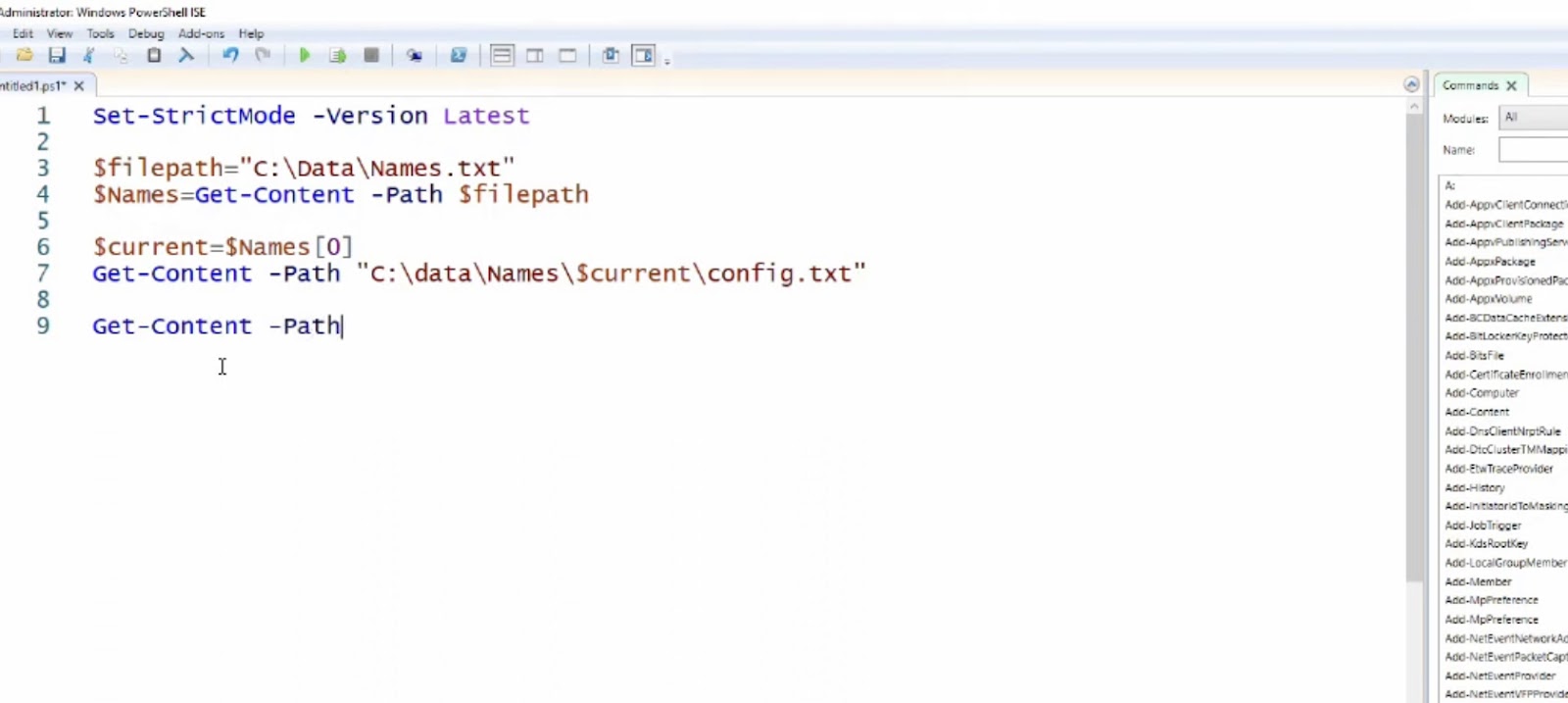This screenshot has width=1568, height=703.
Task: Click the config.txt path string on line 7
Action: point(612,274)
